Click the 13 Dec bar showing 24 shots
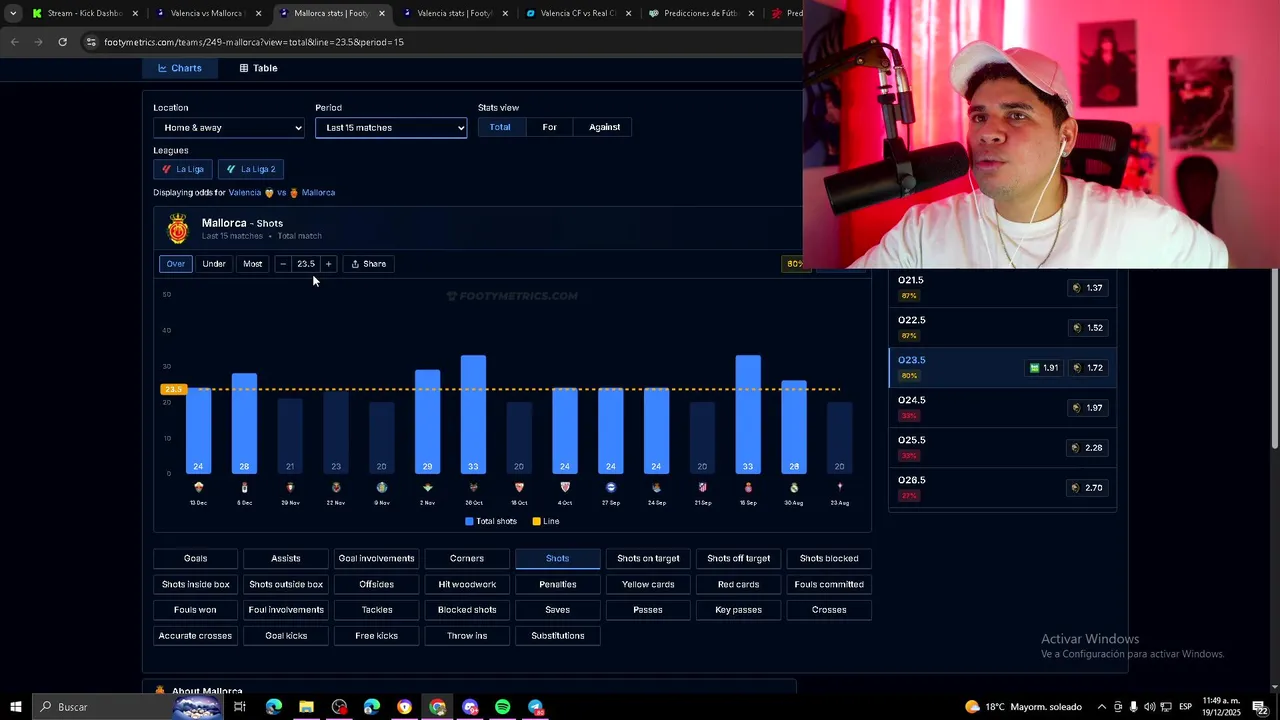 click(198, 430)
